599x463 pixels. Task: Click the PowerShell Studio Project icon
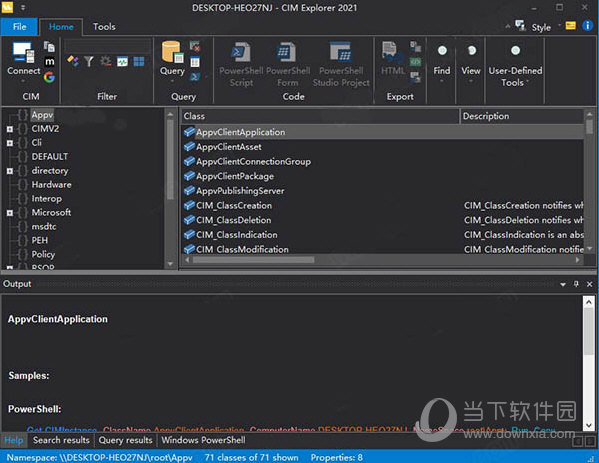pos(340,52)
